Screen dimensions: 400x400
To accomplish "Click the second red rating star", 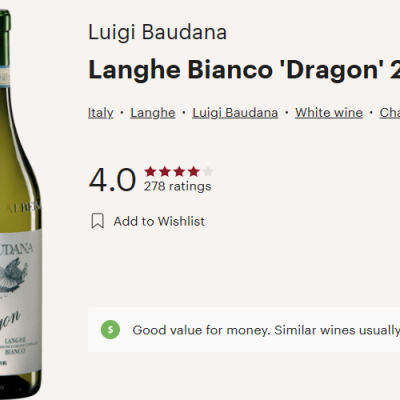I will [165, 172].
